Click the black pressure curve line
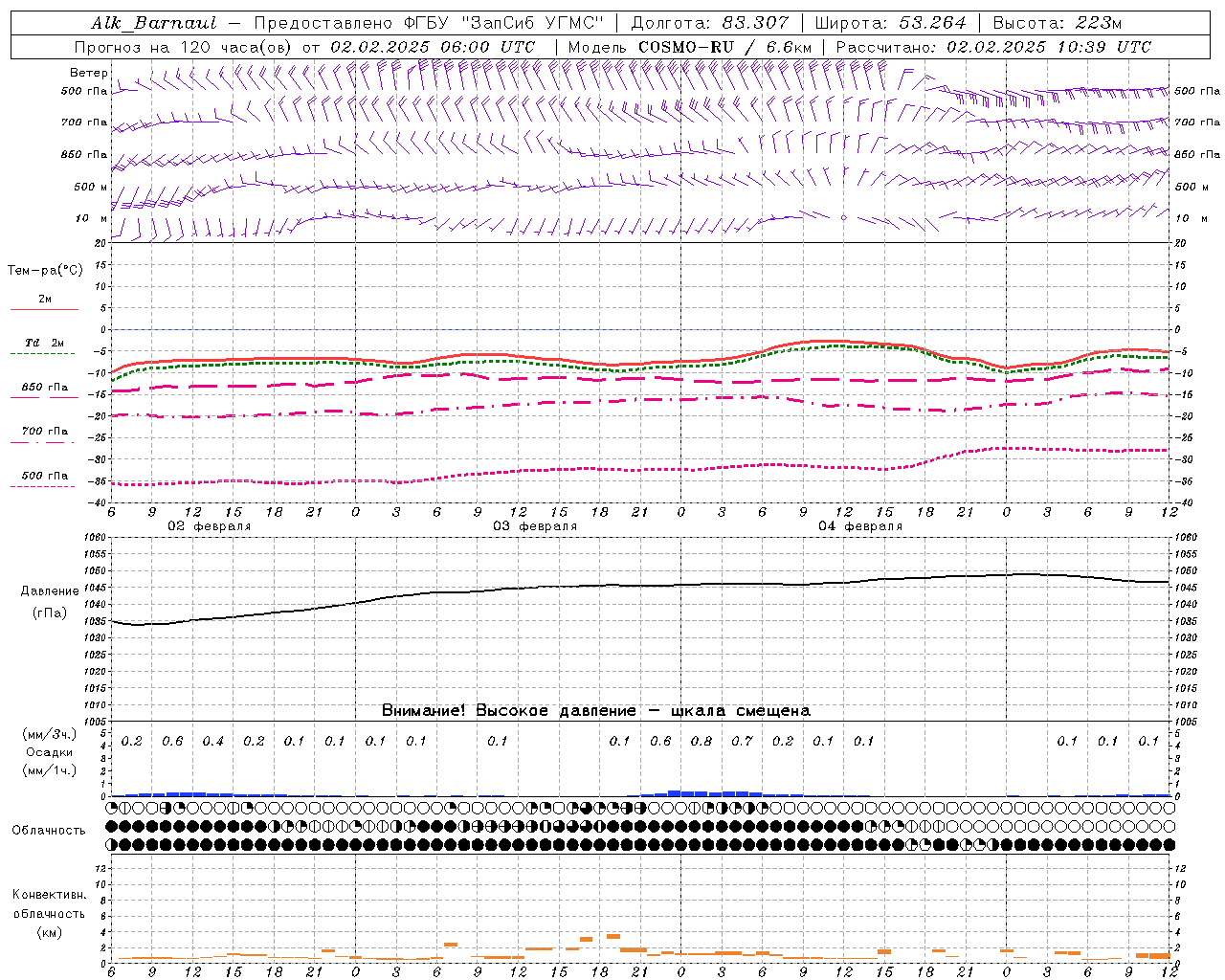 point(641,585)
